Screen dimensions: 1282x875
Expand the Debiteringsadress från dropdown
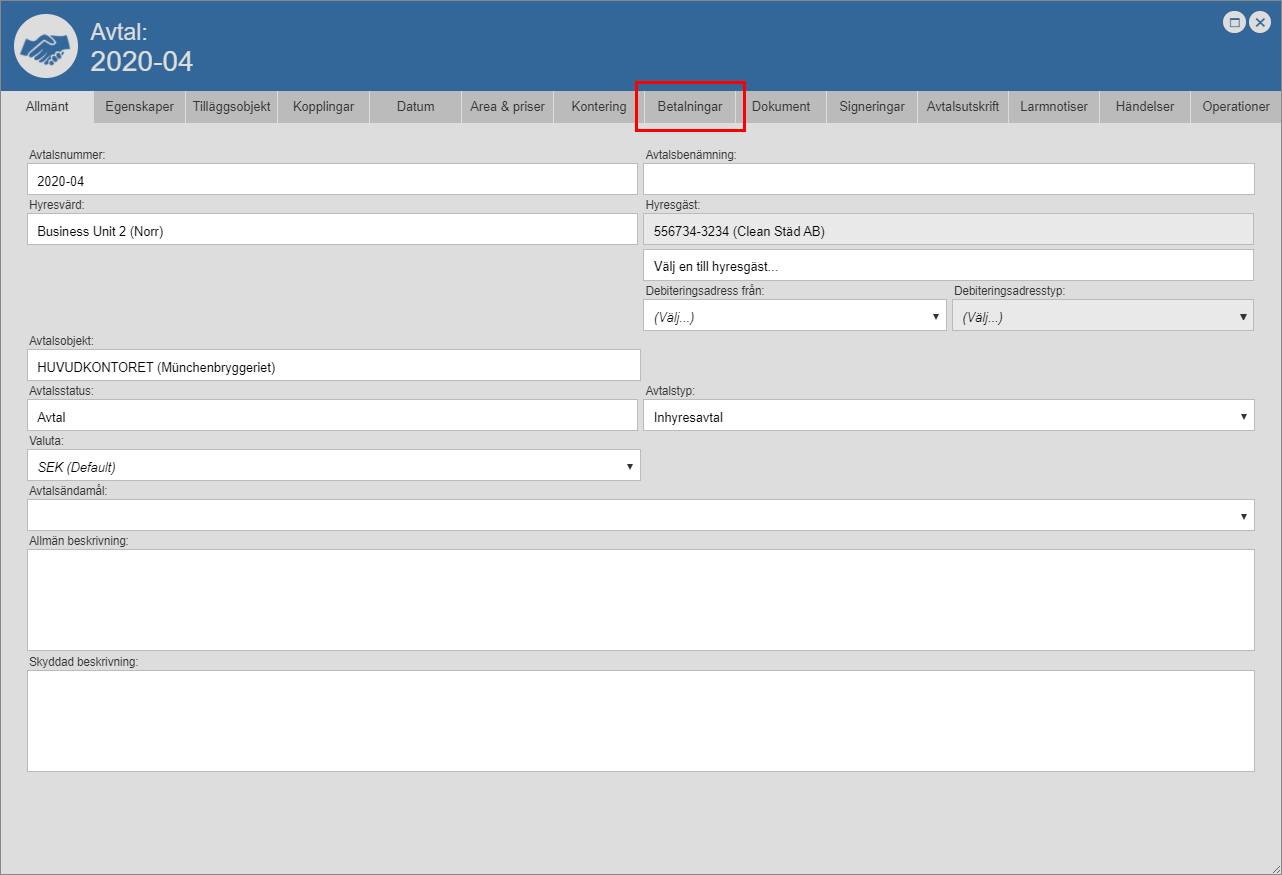pos(794,316)
